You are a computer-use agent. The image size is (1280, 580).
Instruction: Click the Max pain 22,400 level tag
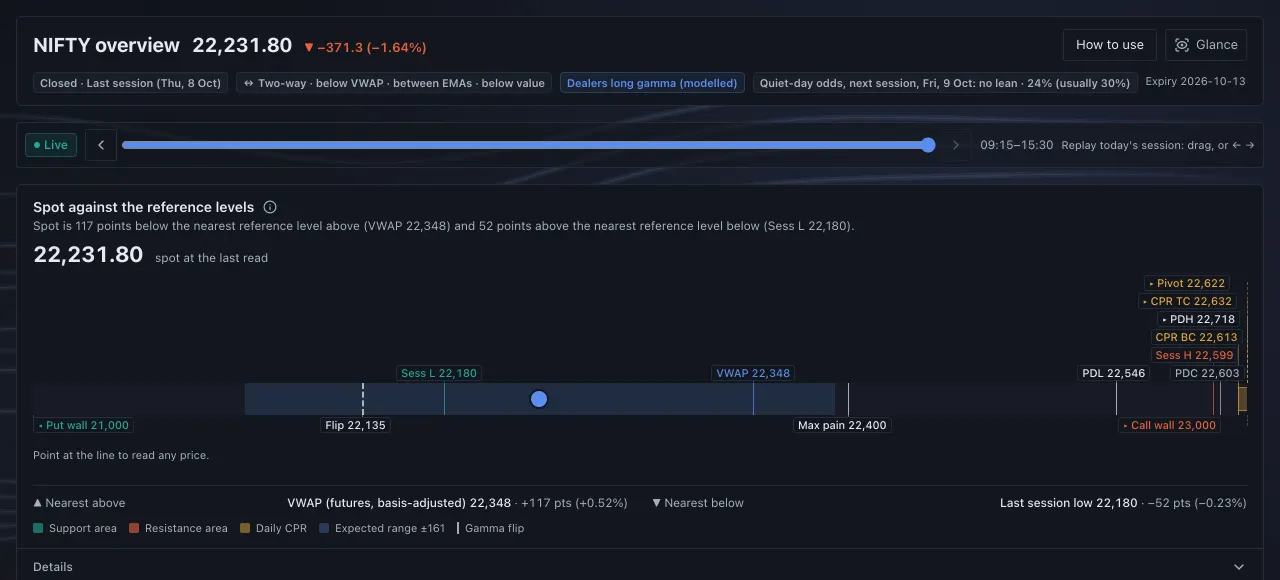tap(842, 425)
